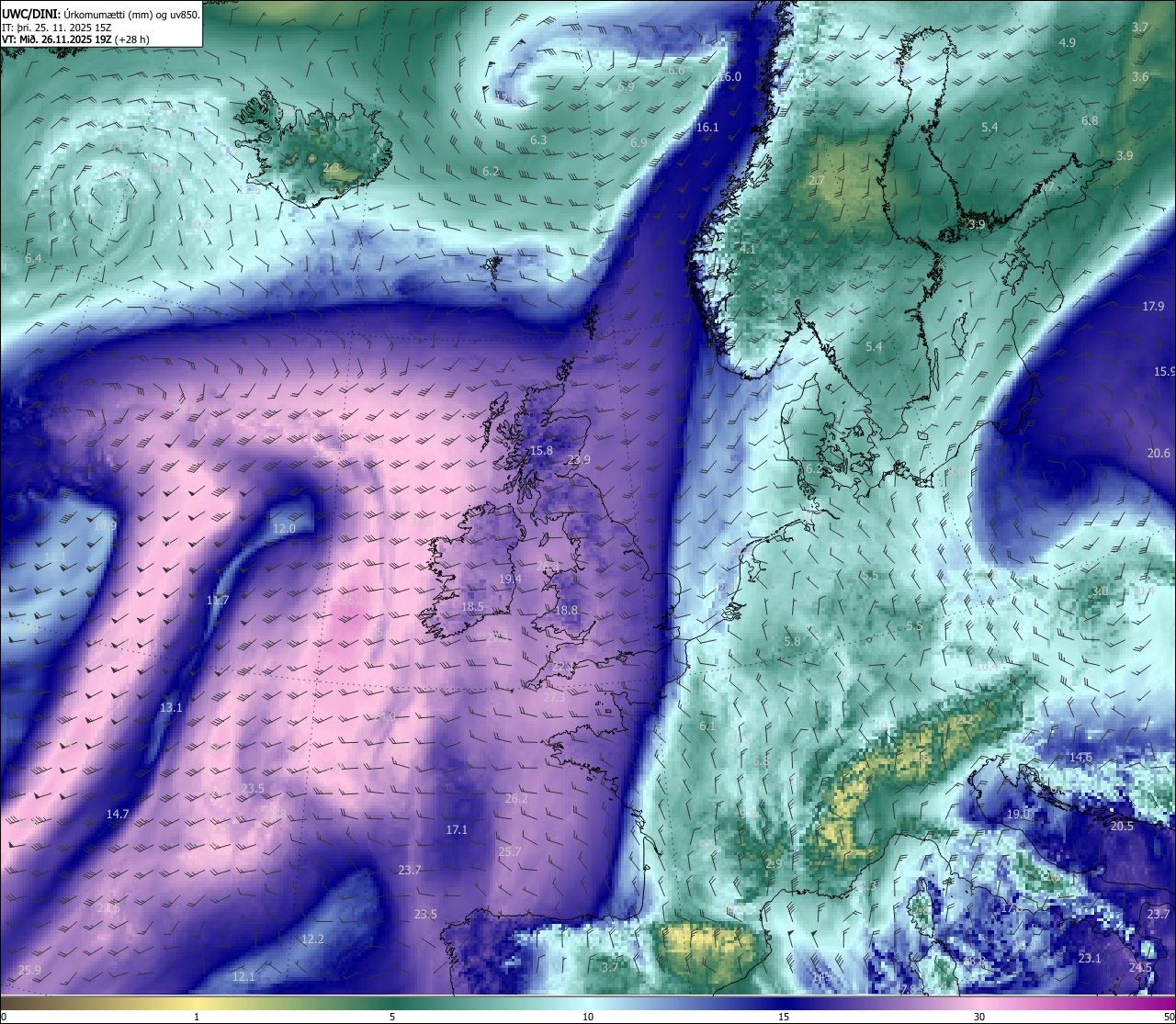1176x1024 pixels.
Task: Select the 'VT: Mið. 26.11.2025 19Z (+28 h)' line
Action: pos(75,39)
